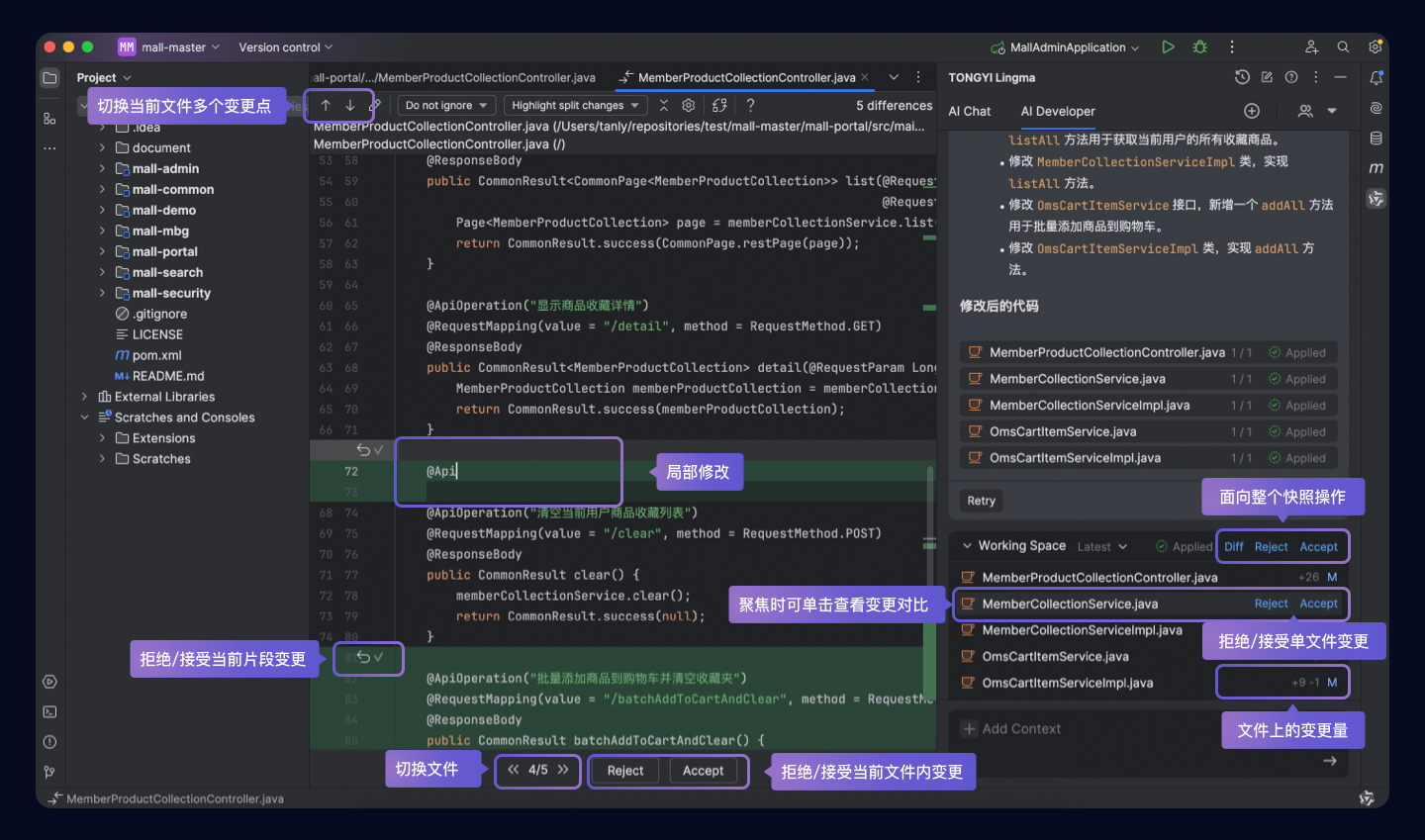Accept batchAddToCartAndClear fragment checkmark

pyautogui.click(x=378, y=657)
